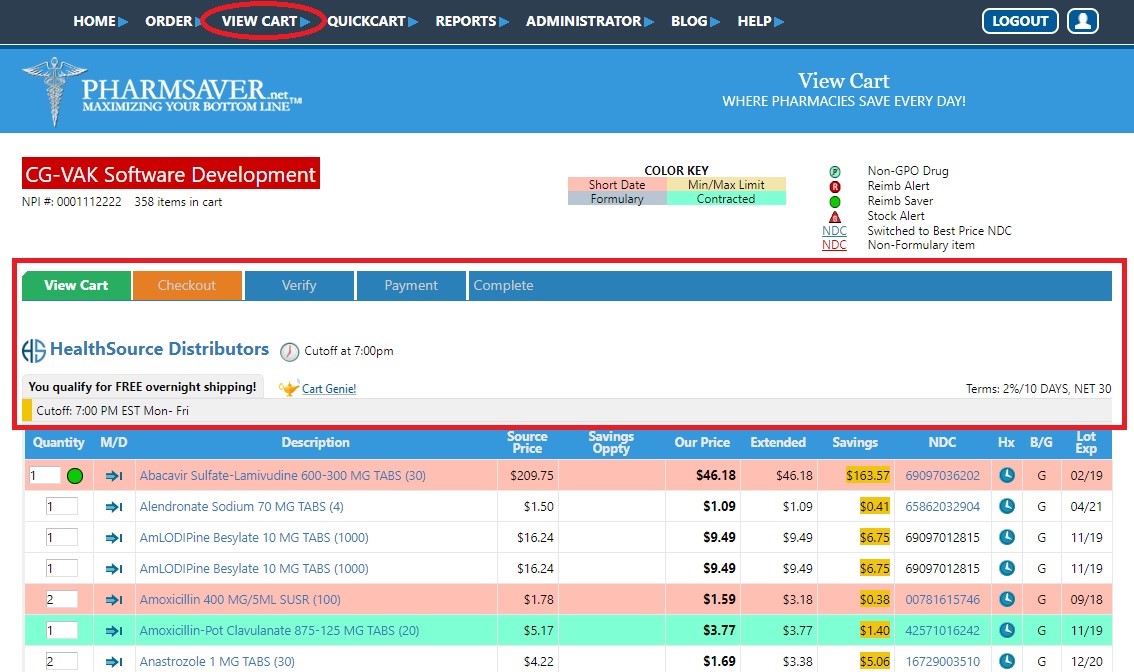Expand the REPORTS menu
The height and width of the screenshot is (672, 1134).
(472, 21)
